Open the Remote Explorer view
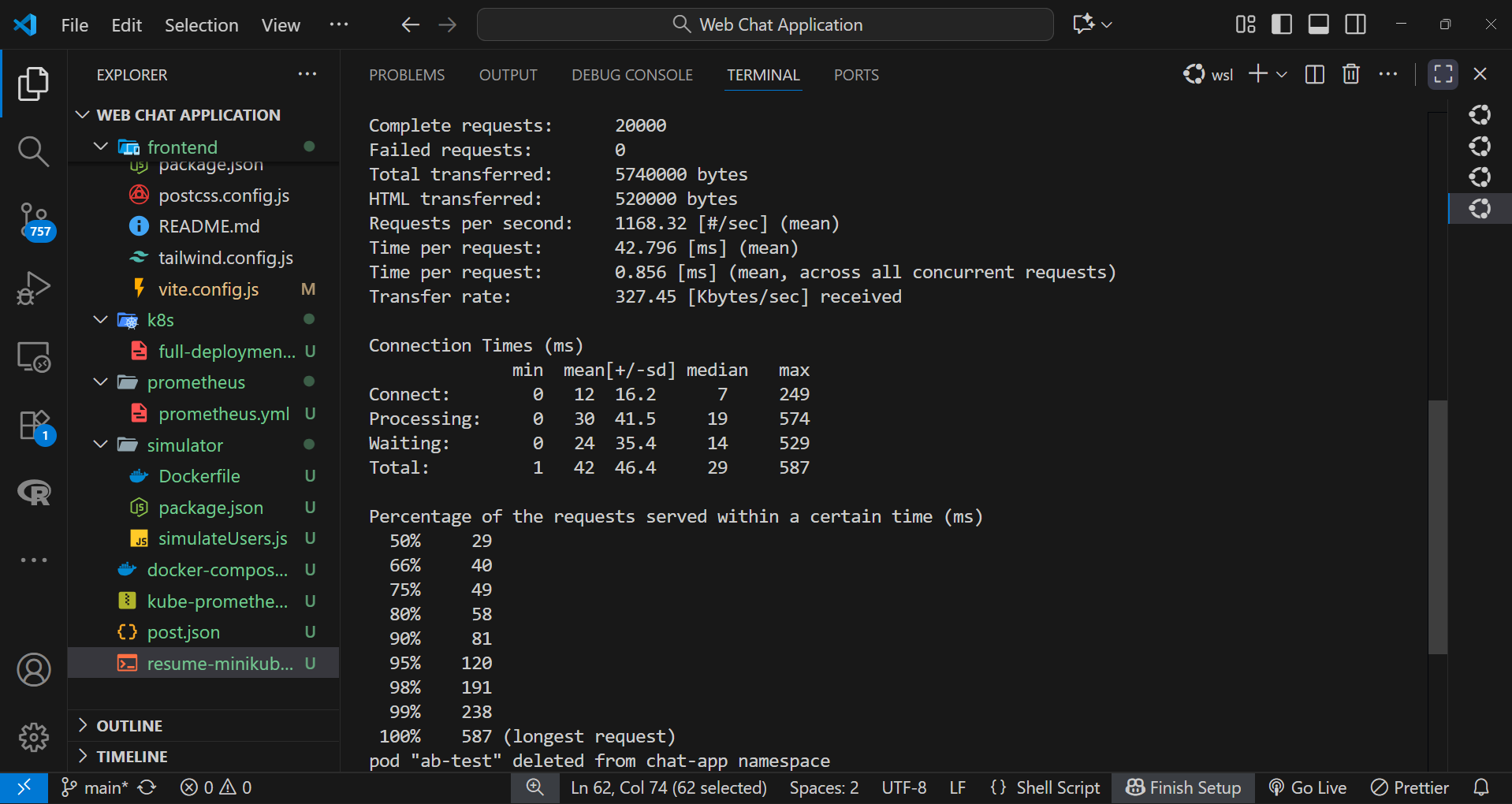 coord(33,357)
